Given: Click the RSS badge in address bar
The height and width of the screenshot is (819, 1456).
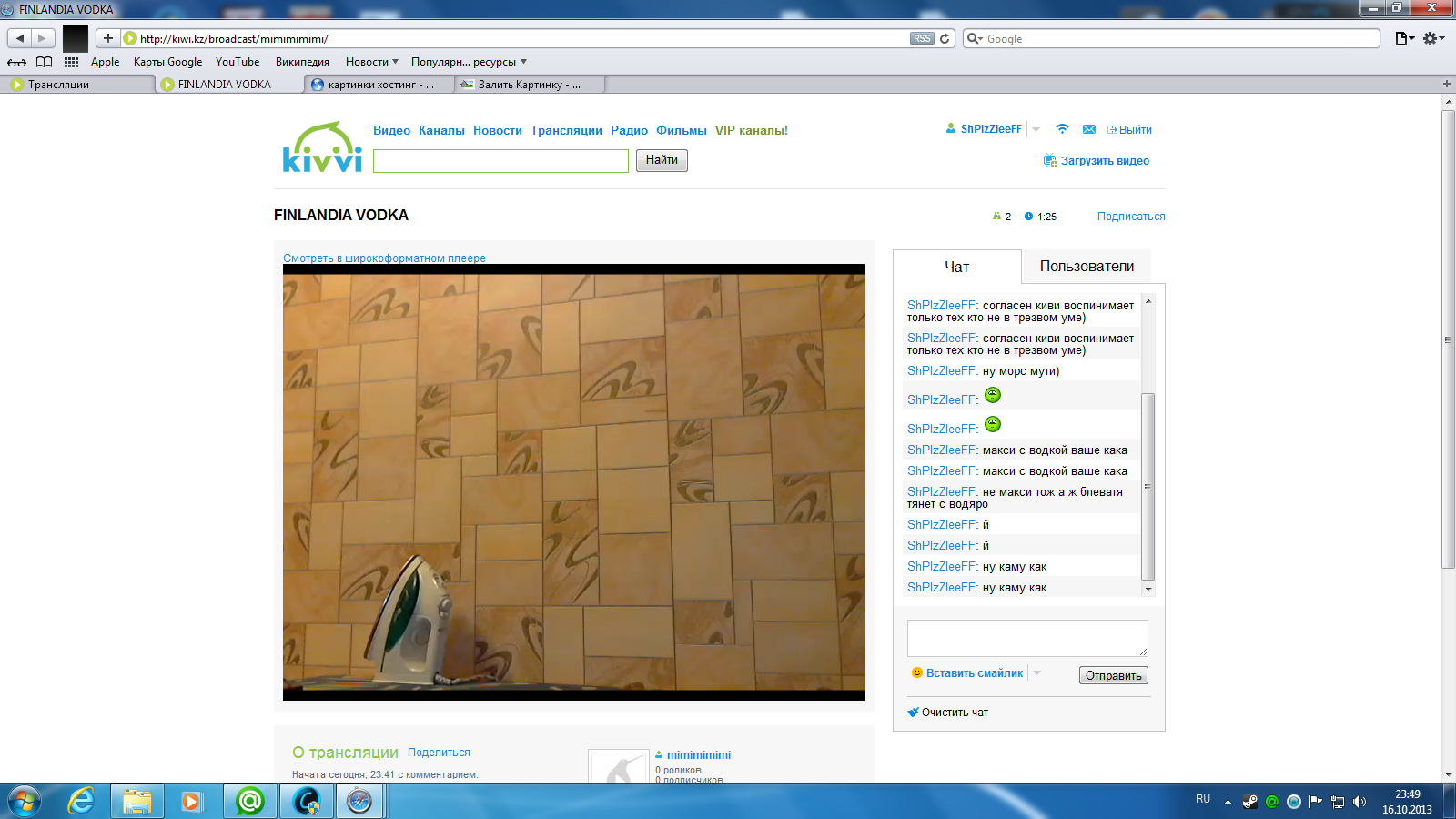Looking at the screenshot, I should [922, 38].
